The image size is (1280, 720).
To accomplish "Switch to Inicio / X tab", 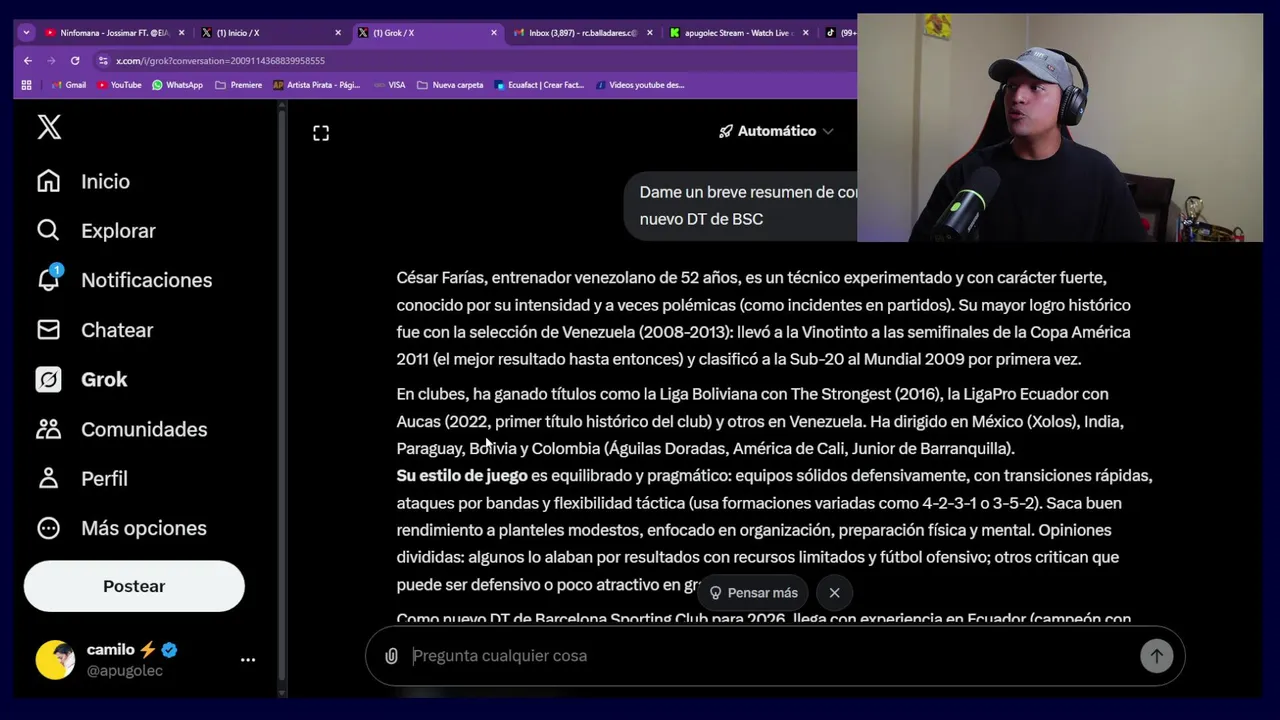I will [270, 33].
